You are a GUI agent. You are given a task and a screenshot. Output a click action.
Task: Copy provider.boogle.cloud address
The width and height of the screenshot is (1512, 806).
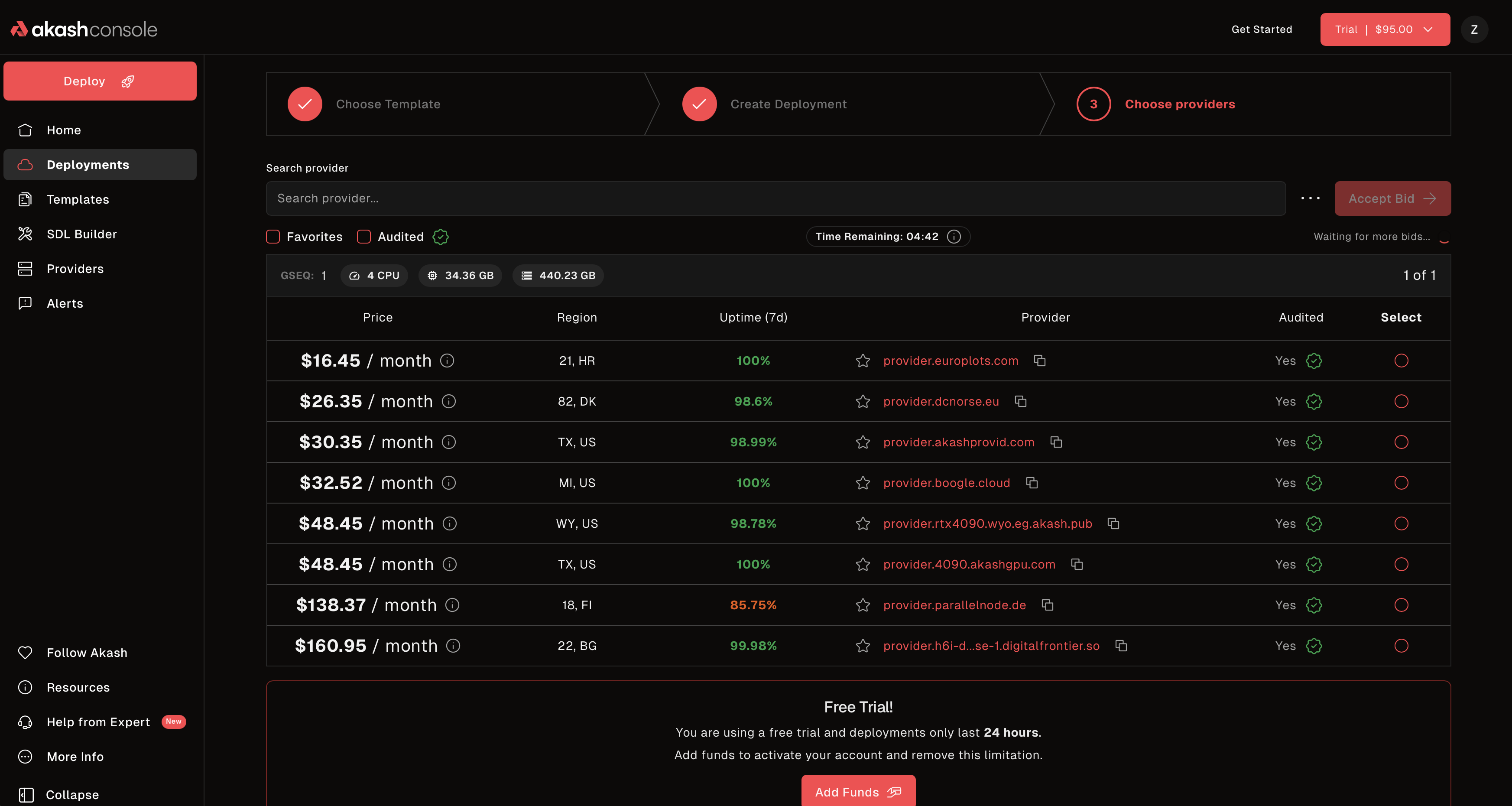coord(1032,483)
